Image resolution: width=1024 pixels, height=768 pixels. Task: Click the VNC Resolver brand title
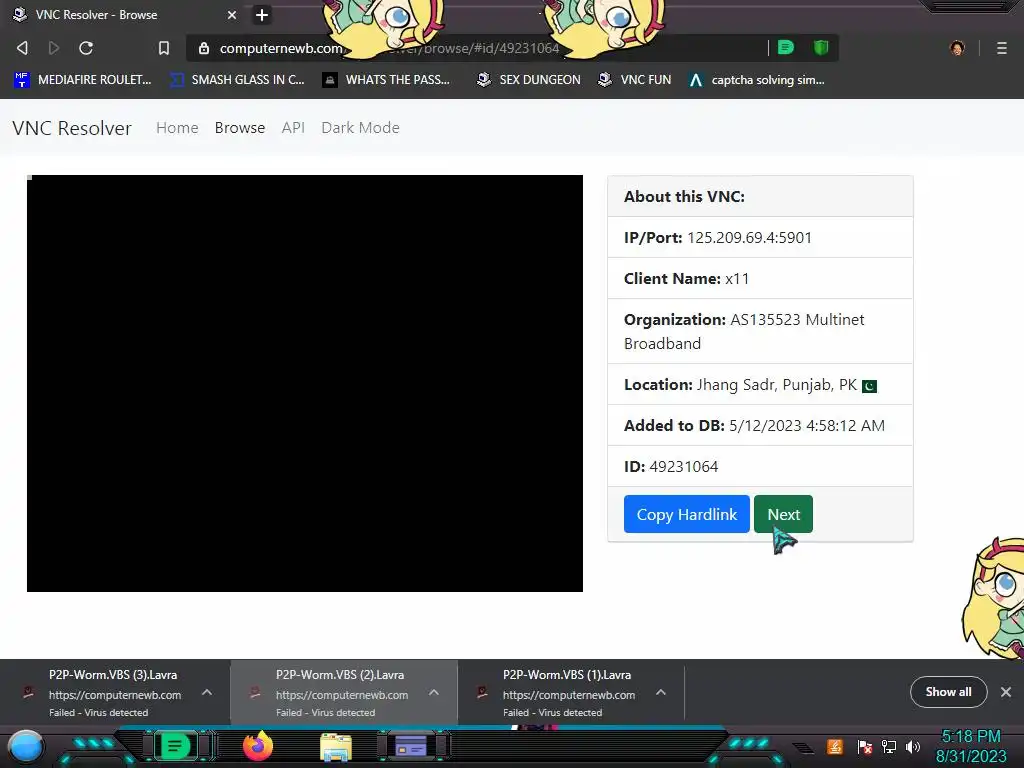(72, 128)
